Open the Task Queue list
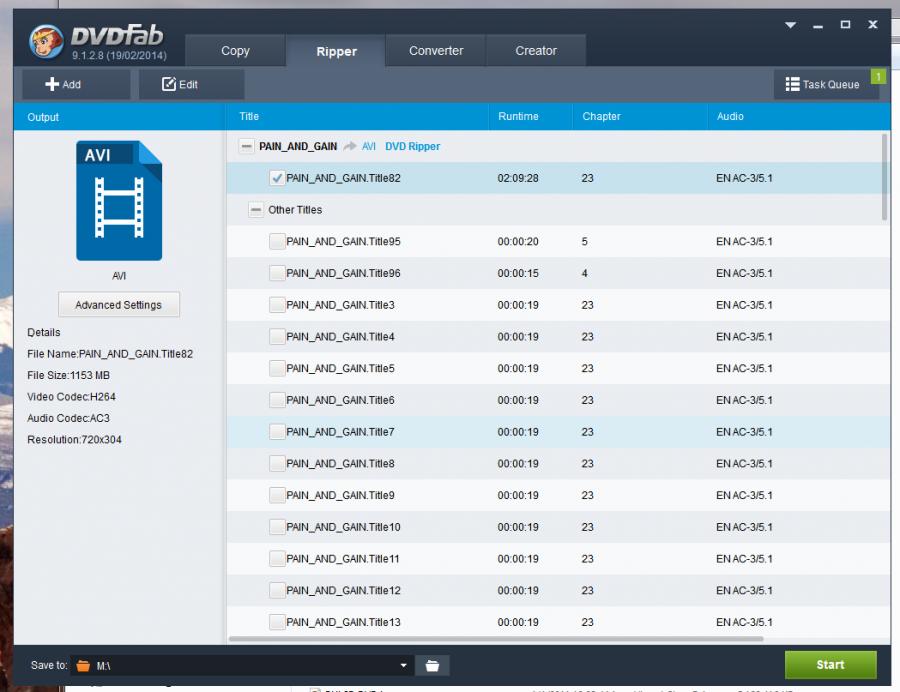900x692 pixels. [x=822, y=85]
